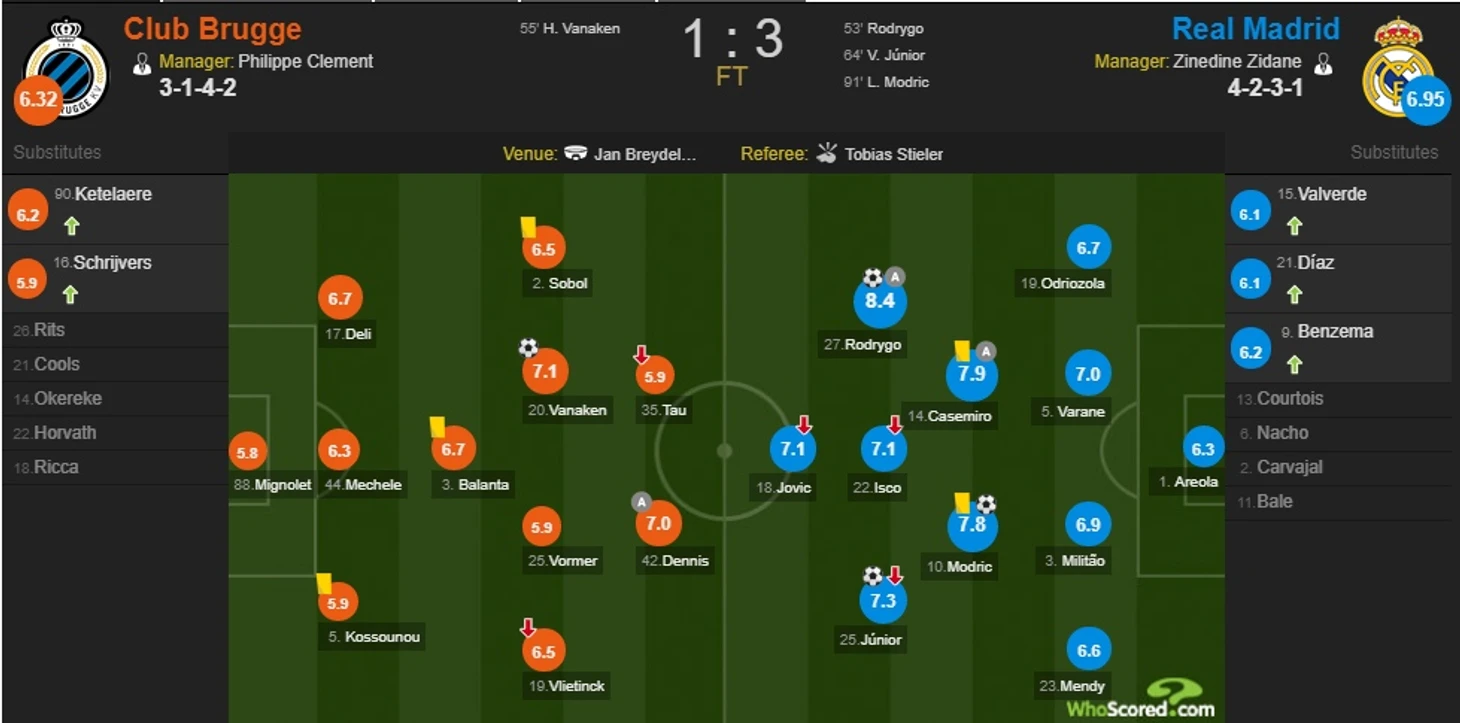Image resolution: width=1460 pixels, height=723 pixels.
Task: Click the red substitution arrow above Jovic
Action: (804, 424)
